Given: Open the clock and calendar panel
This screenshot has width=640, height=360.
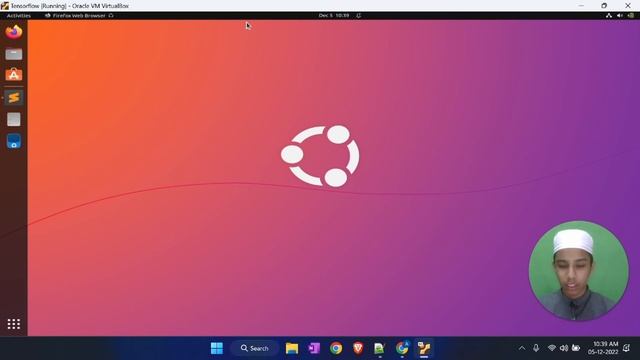Looking at the screenshot, I should click(x=333, y=16).
